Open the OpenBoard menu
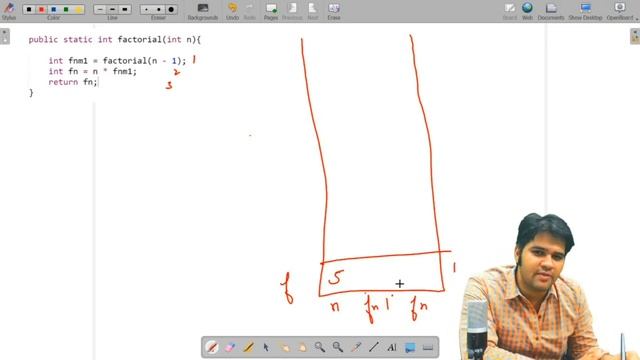 click(620, 11)
